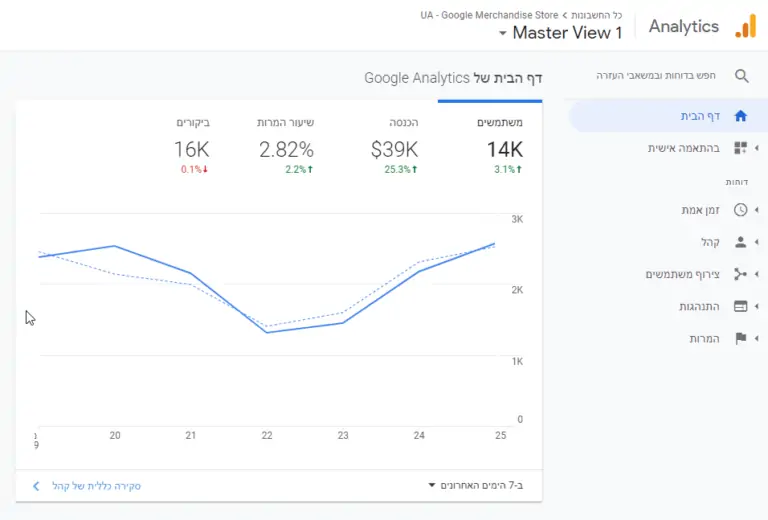Click the home icon in sidebar
The height and width of the screenshot is (520, 768).
click(x=740, y=116)
